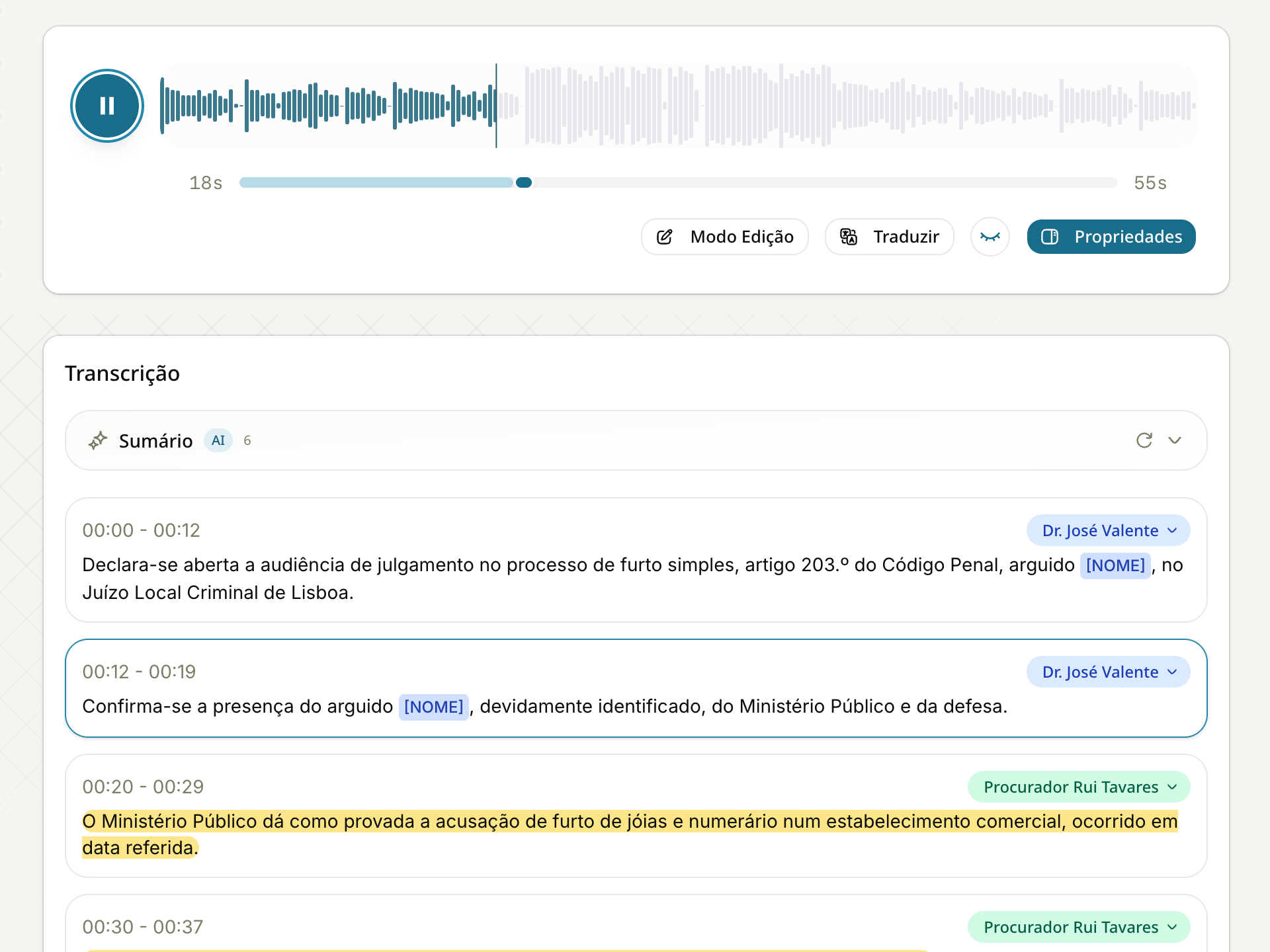
Task: Select the 00:00 - 00:12 timestamp
Action: (141, 530)
